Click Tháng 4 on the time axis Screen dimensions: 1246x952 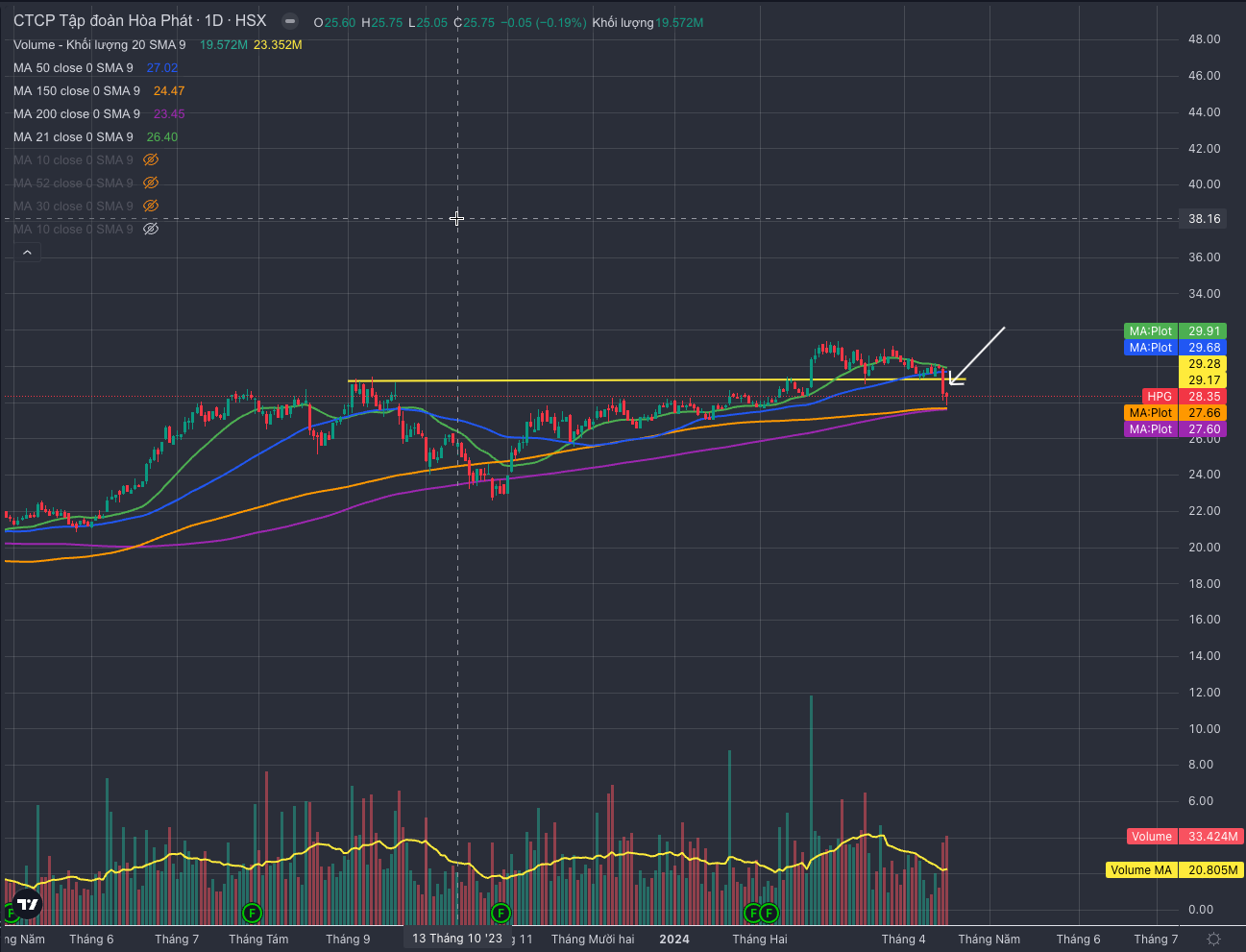(x=904, y=940)
